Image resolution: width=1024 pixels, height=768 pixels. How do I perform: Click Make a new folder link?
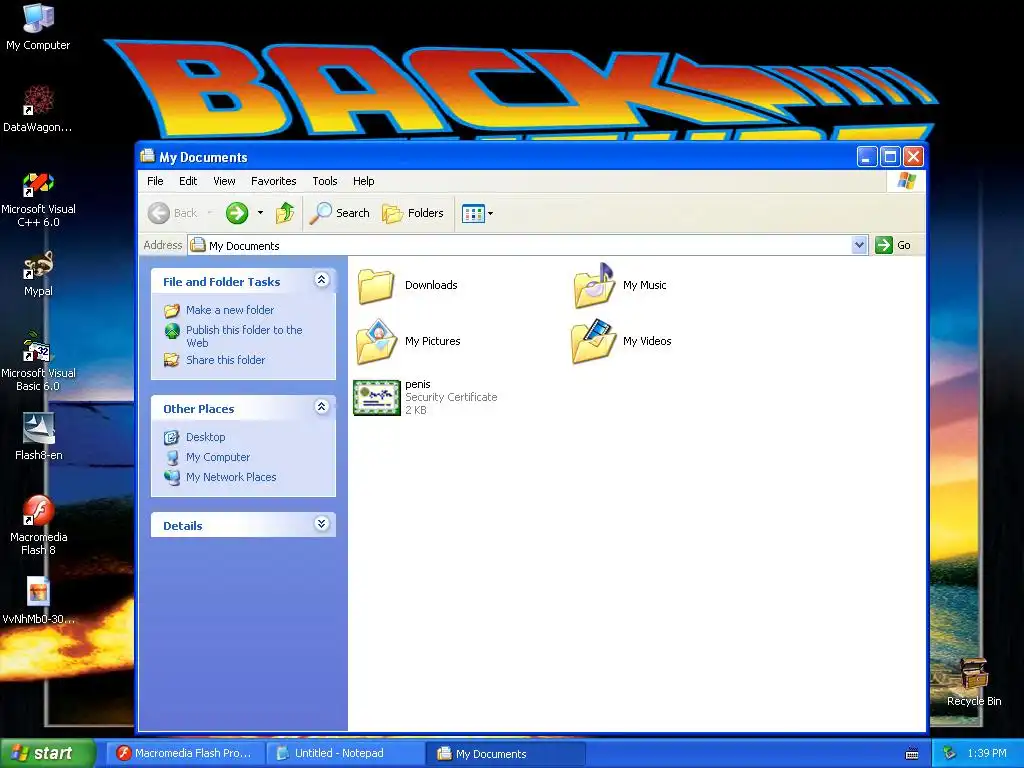(230, 310)
